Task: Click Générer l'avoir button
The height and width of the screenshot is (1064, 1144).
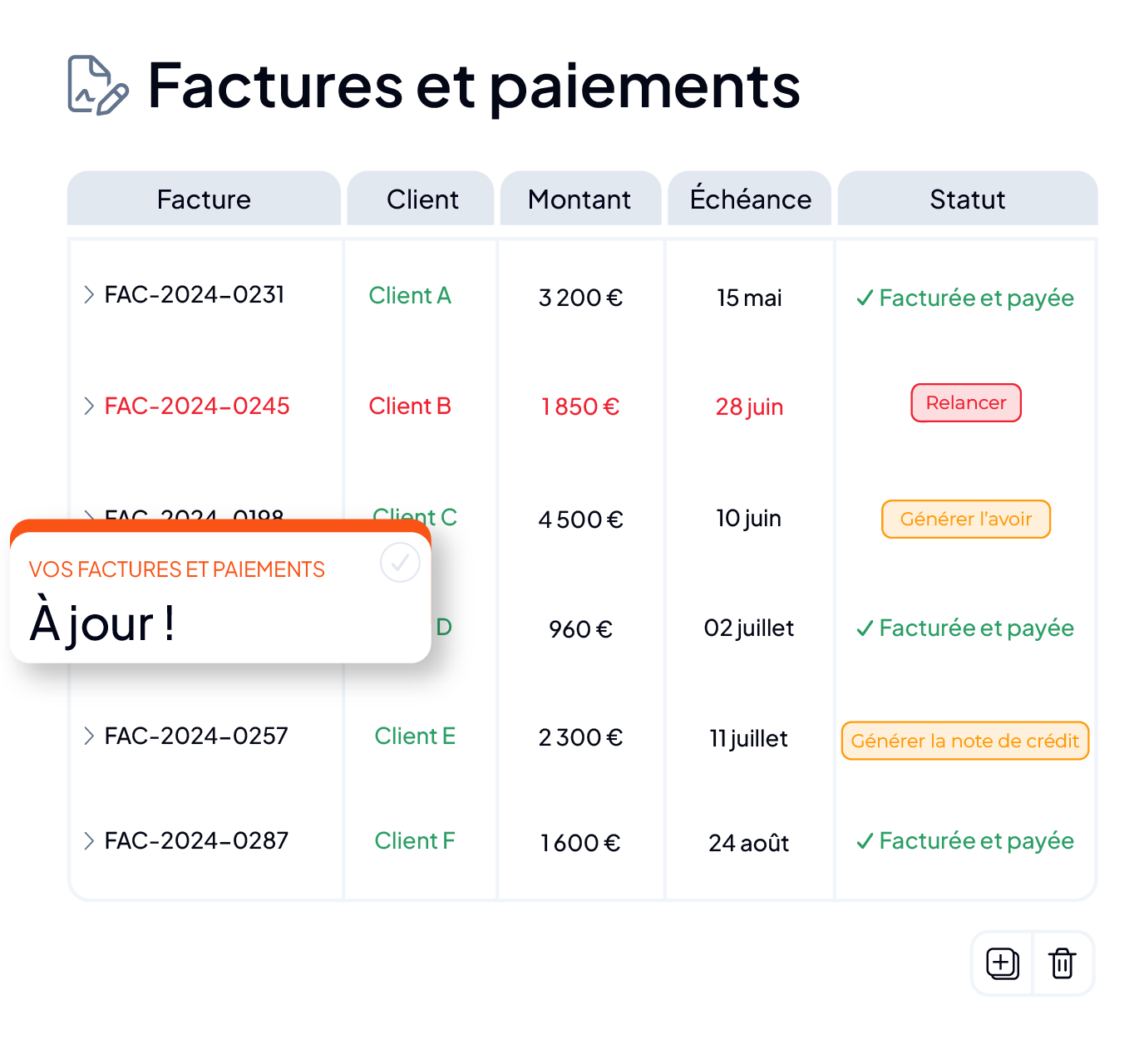Action: point(966,519)
